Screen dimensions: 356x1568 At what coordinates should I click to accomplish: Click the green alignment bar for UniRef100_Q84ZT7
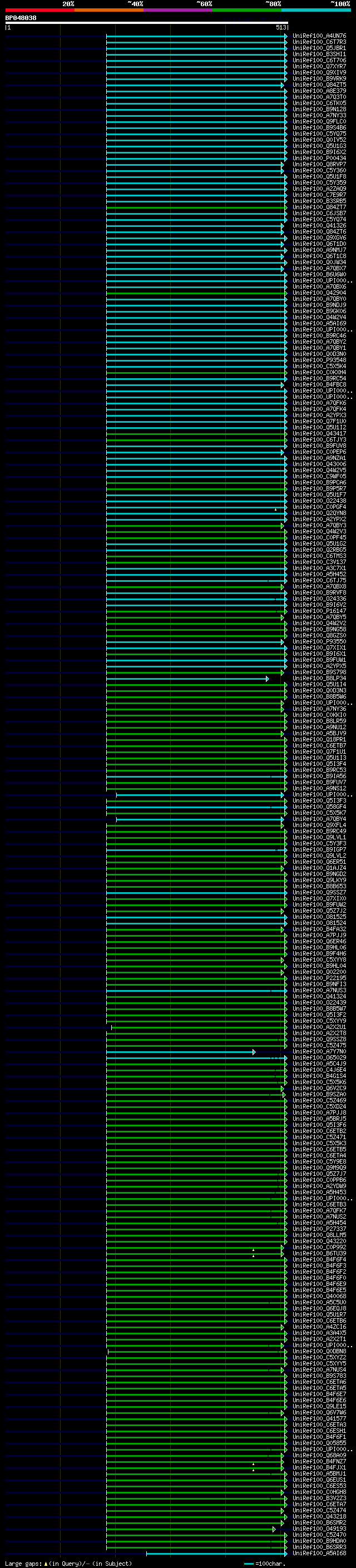click(196, 207)
